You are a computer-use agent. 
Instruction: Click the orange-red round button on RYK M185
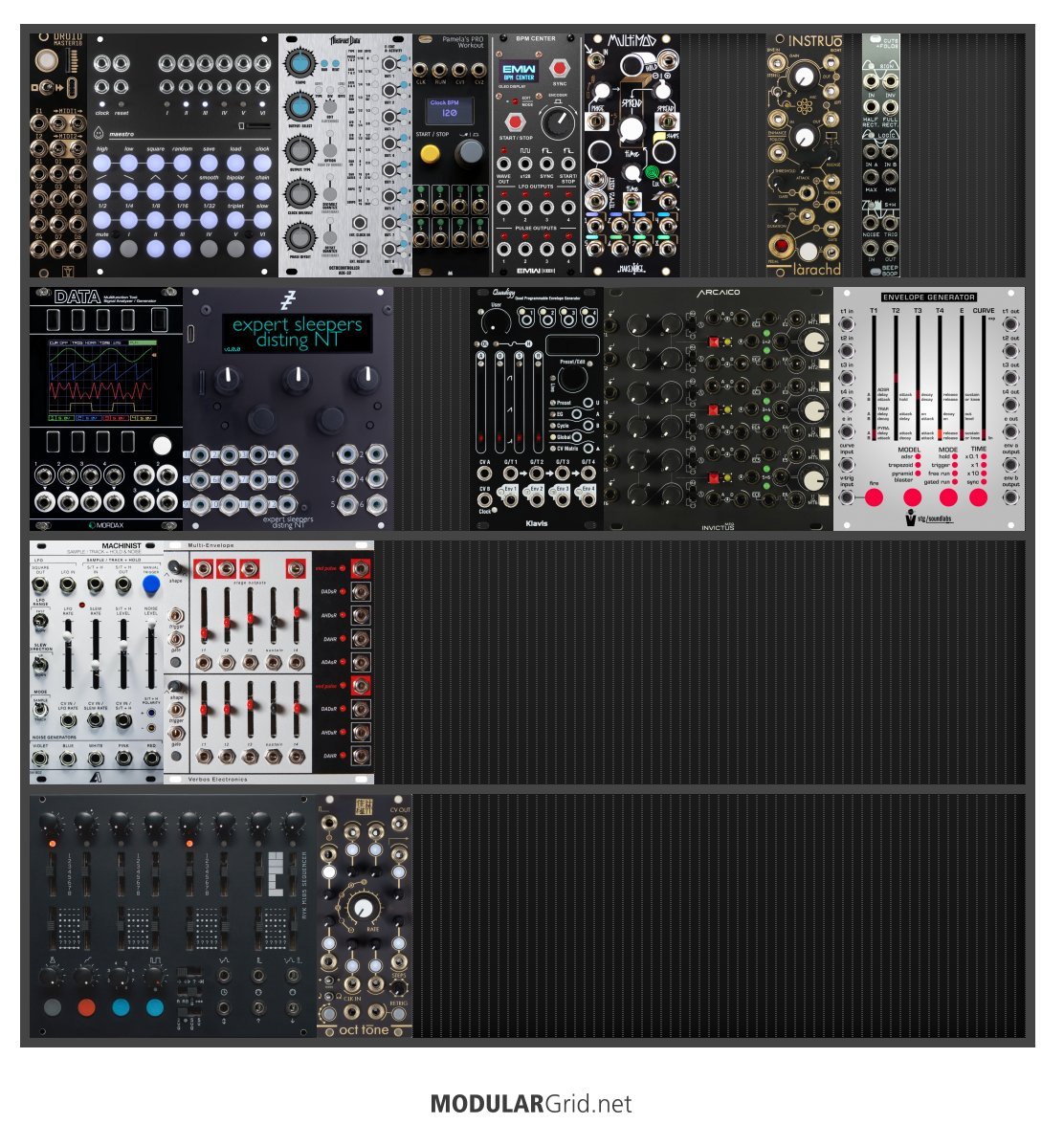pos(86,1007)
